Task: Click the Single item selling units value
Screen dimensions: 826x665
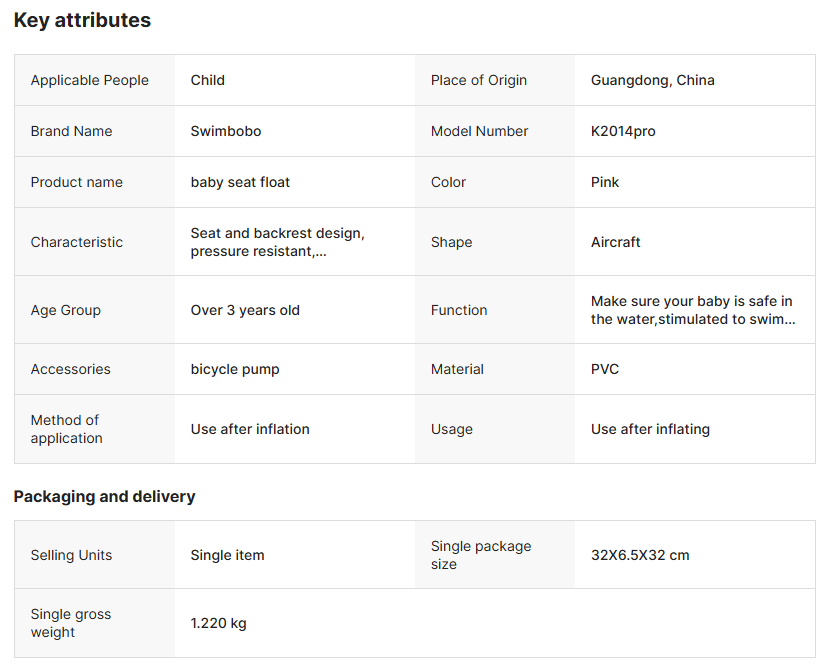Action: pyautogui.click(x=227, y=555)
